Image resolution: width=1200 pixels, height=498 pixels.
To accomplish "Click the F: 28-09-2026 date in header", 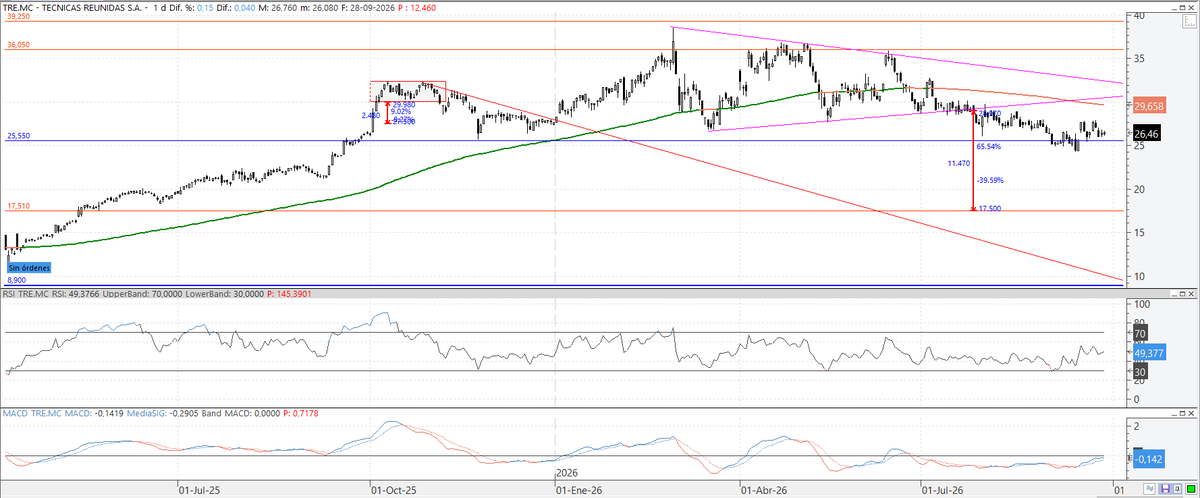I will click(x=368, y=8).
